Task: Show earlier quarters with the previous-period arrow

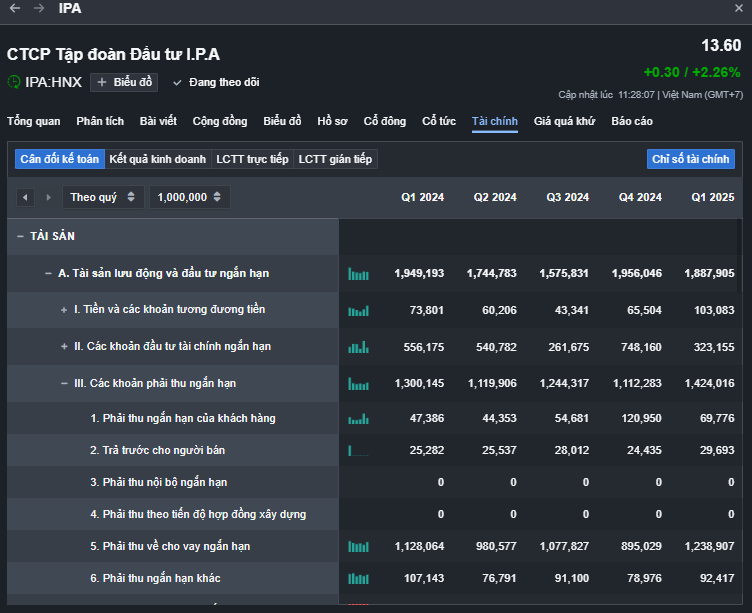Action: [x=25, y=197]
